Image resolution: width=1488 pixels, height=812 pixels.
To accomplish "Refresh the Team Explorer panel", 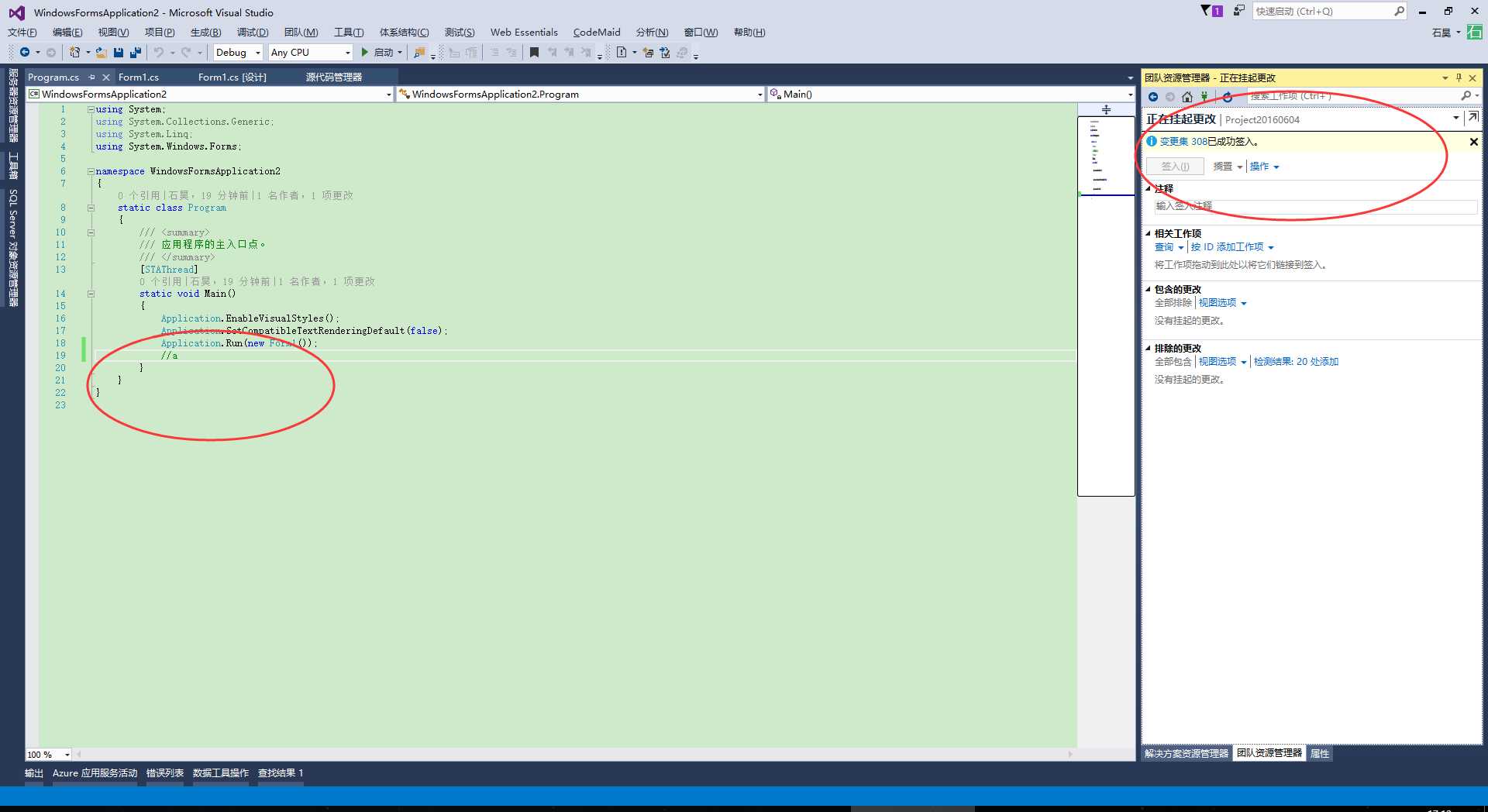I will click(x=1228, y=97).
